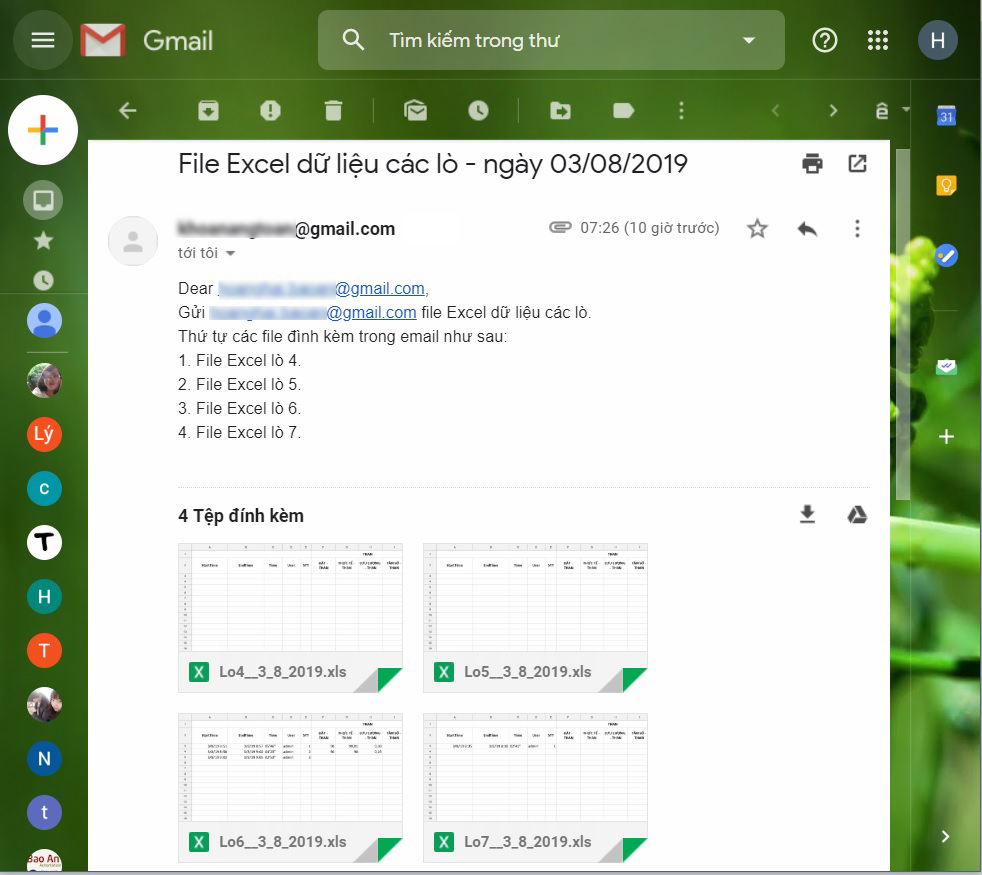Open the toolbar's More options menu
The image size is (982, 875).
pos(681,111)
